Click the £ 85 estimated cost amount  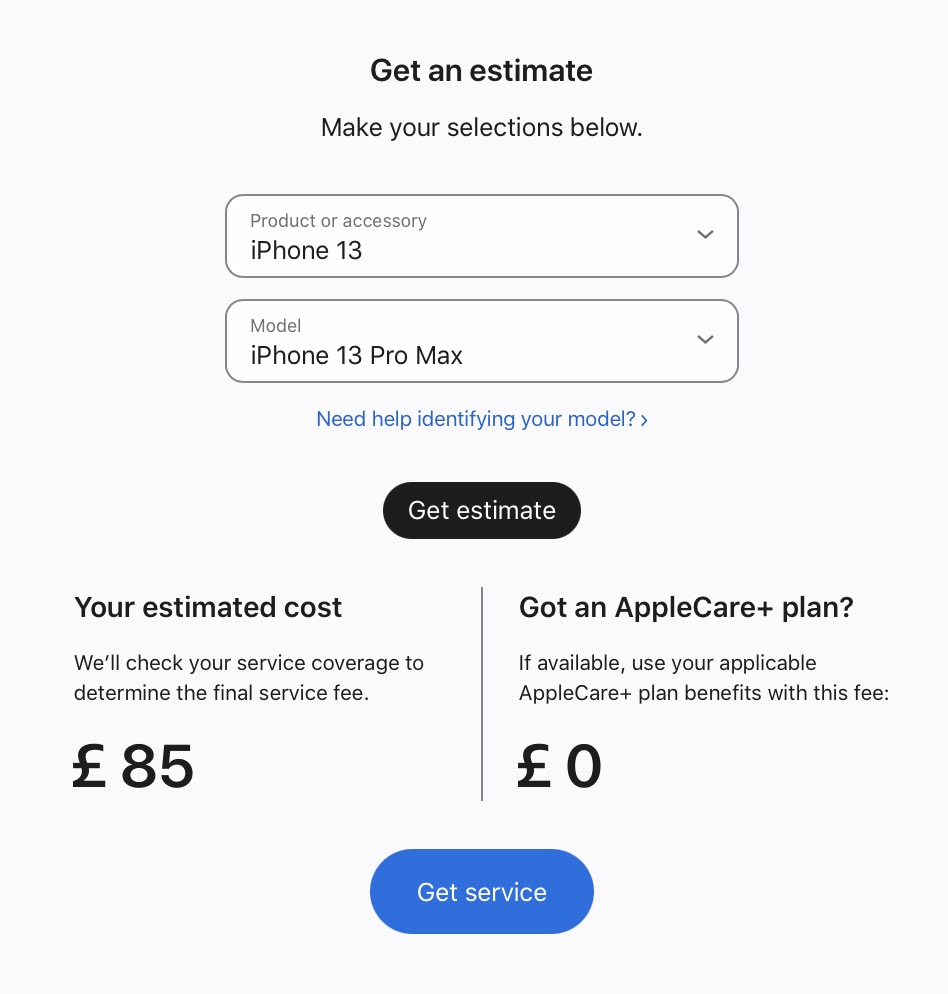(134, 767)
